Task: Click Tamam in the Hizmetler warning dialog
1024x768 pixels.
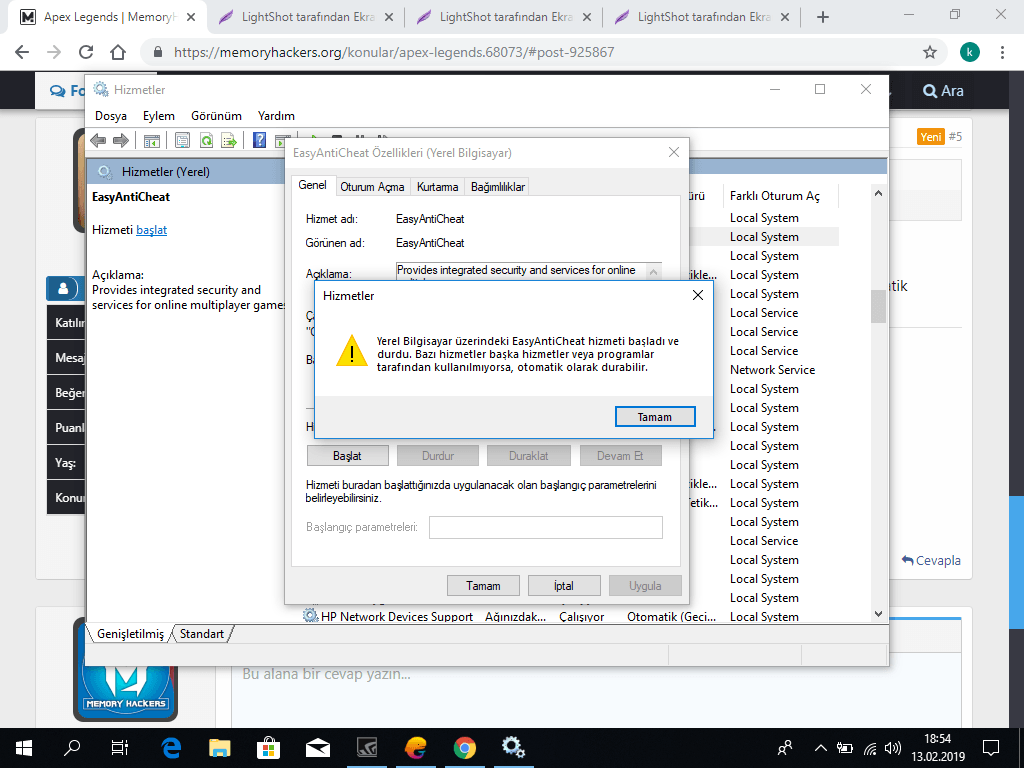Action: (655, 417)
